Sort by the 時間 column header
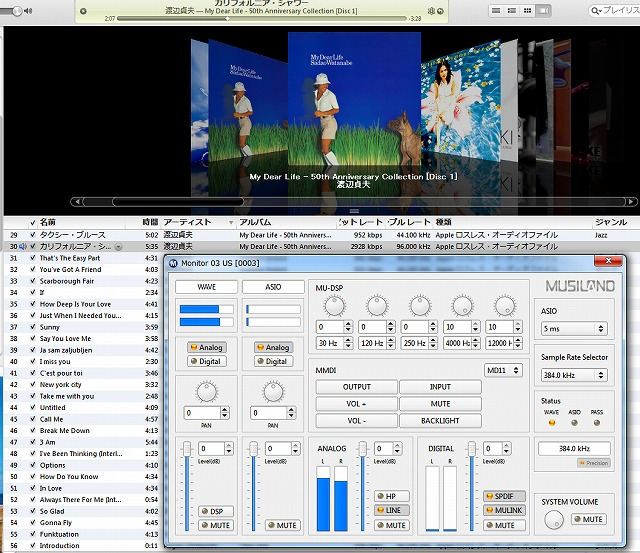 point(150,222)
